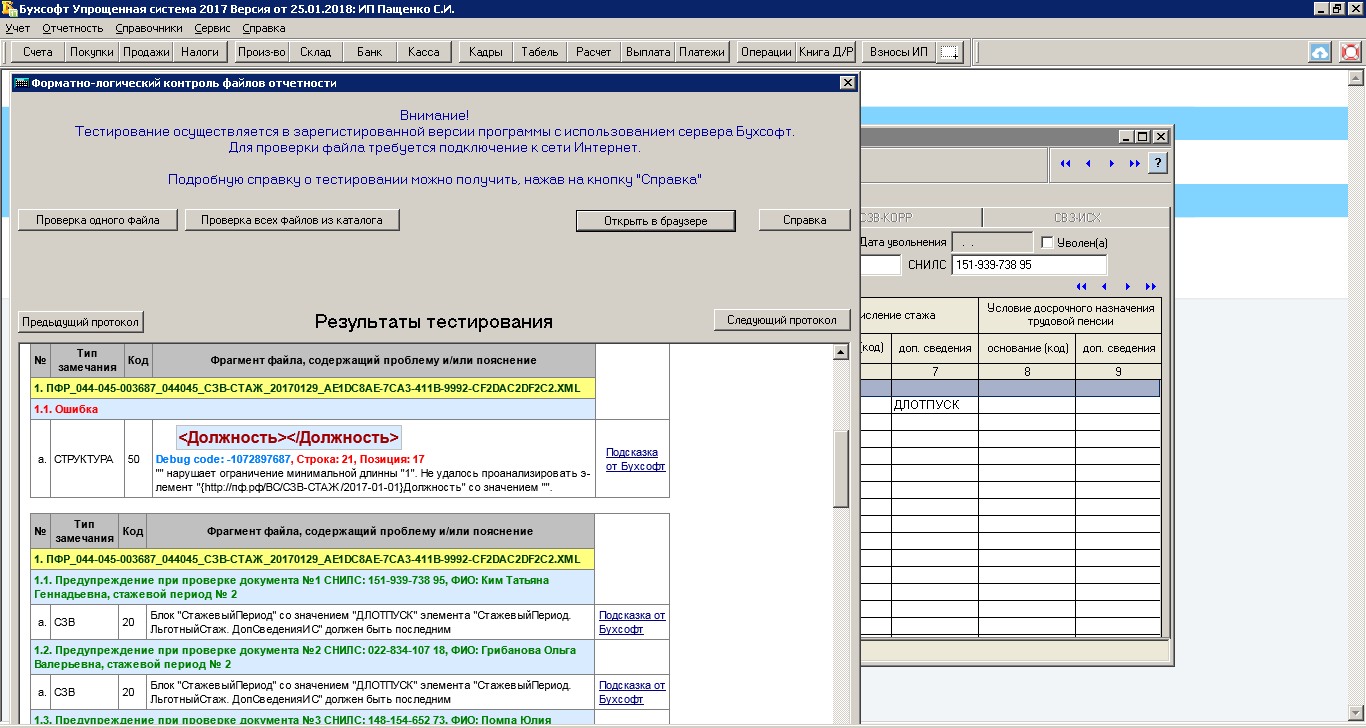Toggle the Уволен(а) checkbox
Viewport: 1366px width, 728px height.
(x=1047, y=243)
